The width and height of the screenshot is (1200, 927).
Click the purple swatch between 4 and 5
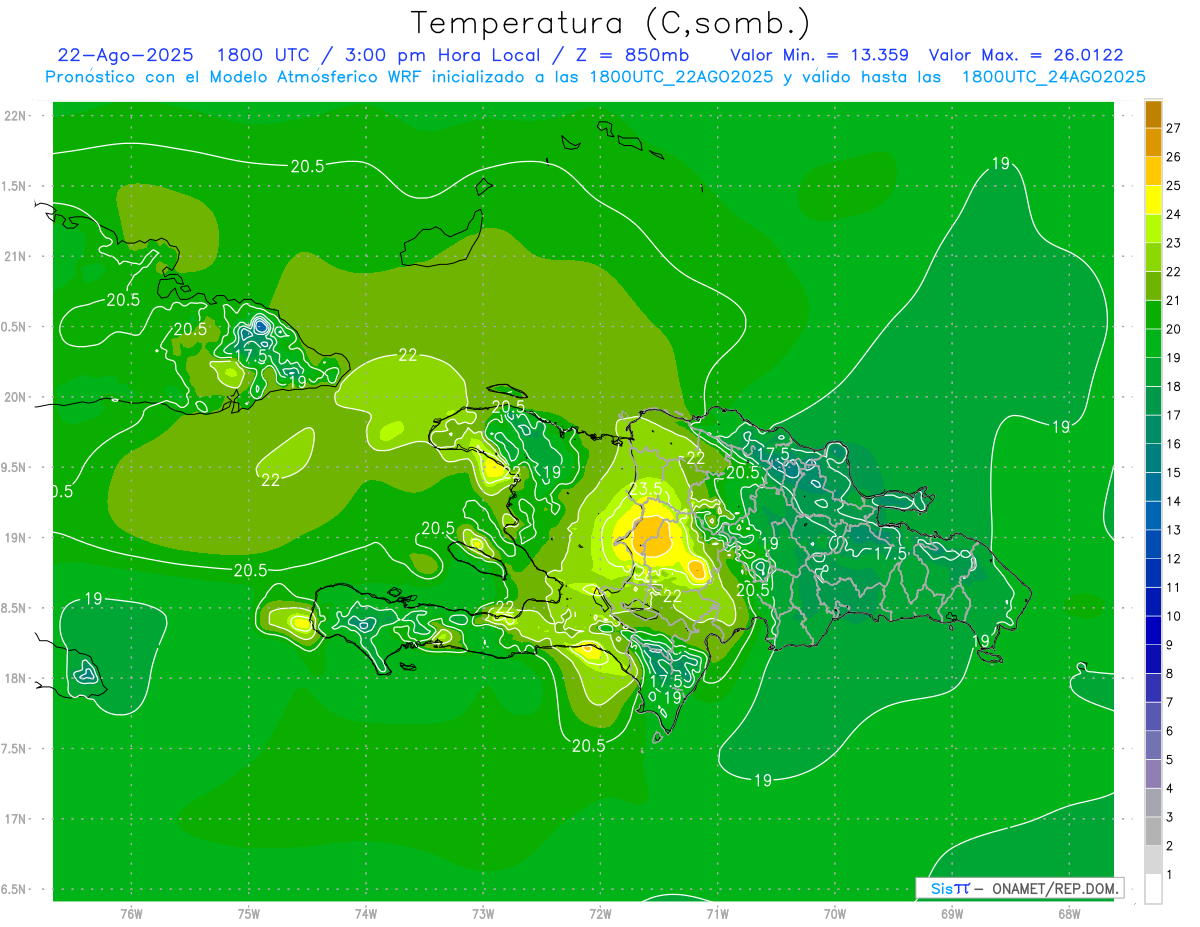pos(1153,774)
